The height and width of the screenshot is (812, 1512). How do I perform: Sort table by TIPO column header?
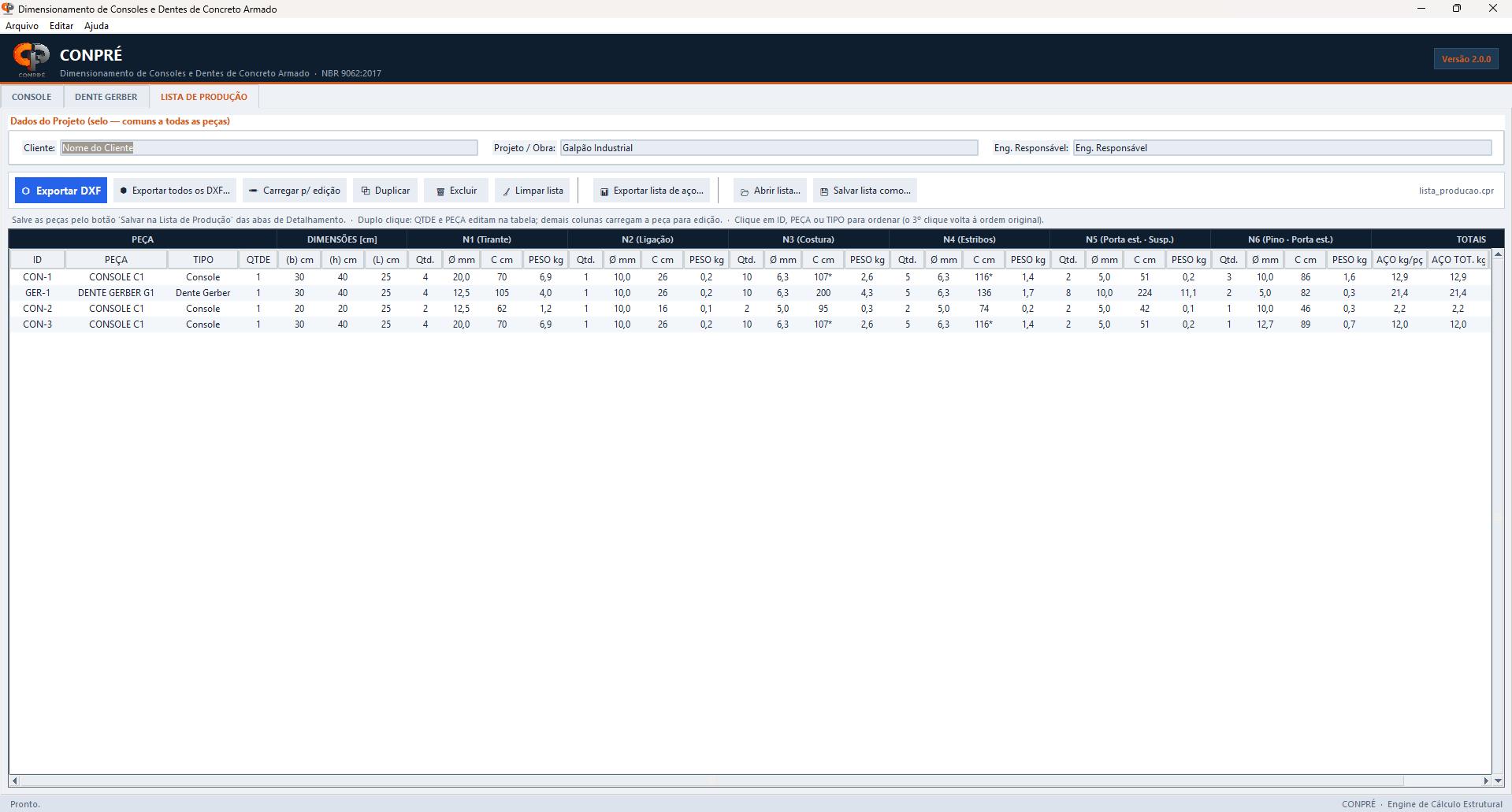(203, 260)
